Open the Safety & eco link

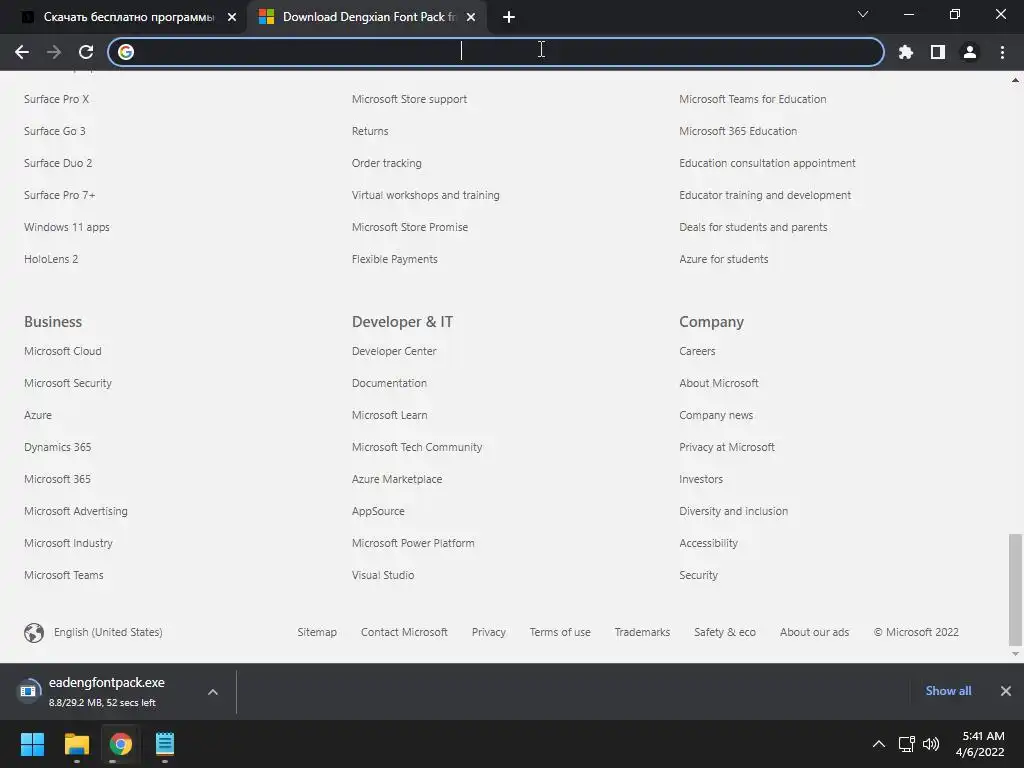[x=725, y=632]
